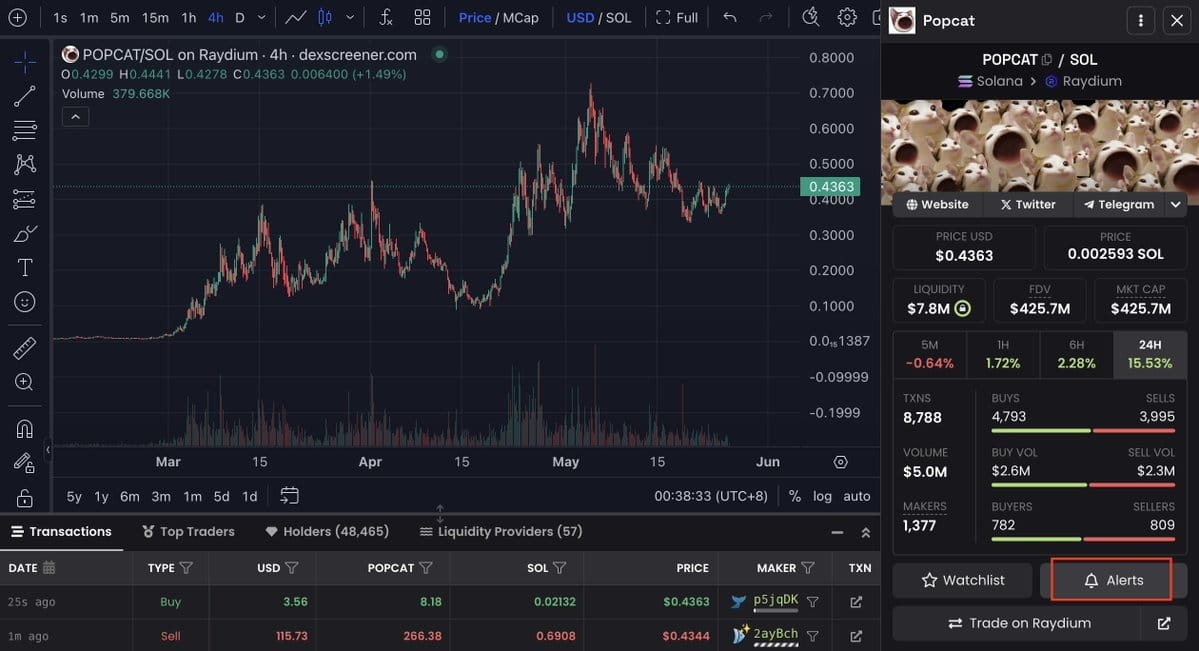Click the magnet snap mode icon
Screen dimensions: 1199x651
[25, 429]
